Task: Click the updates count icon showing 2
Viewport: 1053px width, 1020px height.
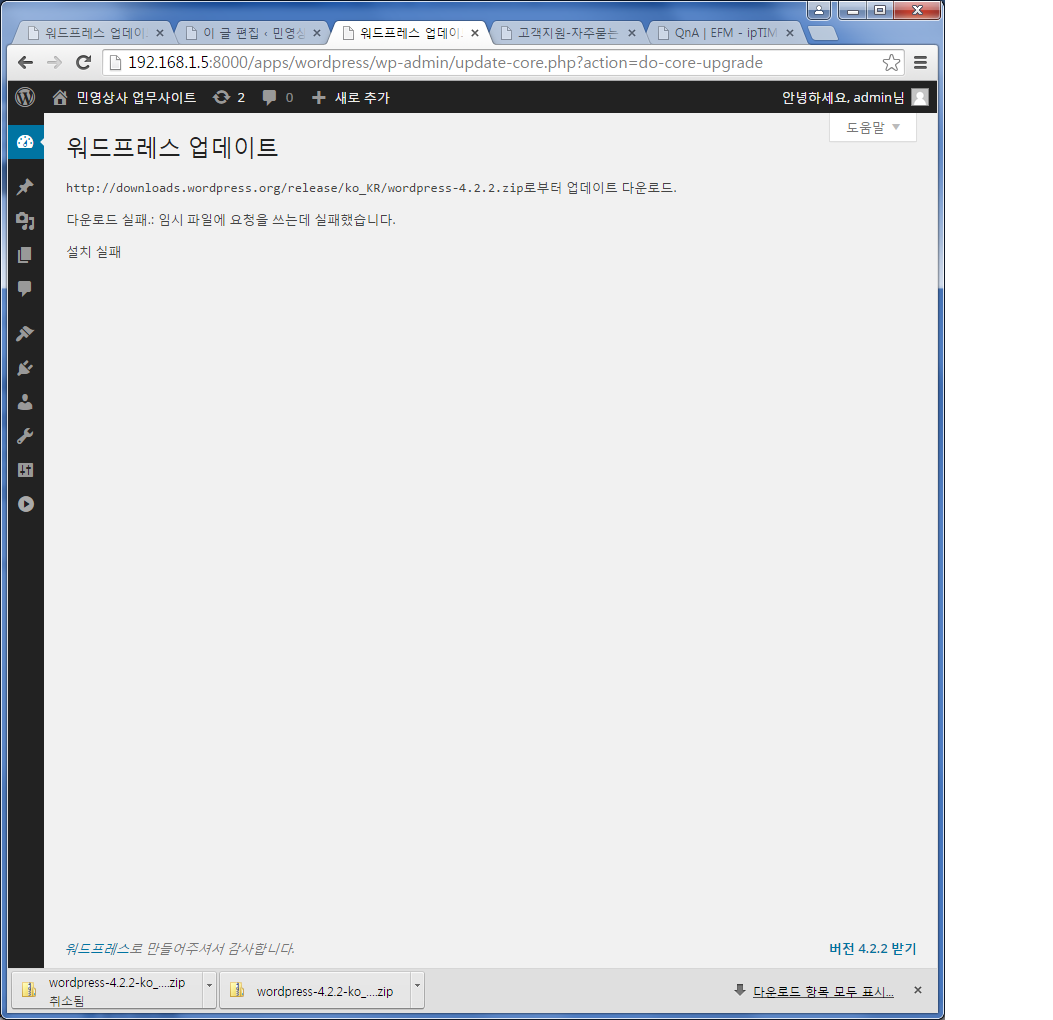Action: pyautogui.click(x=229, y=97)
